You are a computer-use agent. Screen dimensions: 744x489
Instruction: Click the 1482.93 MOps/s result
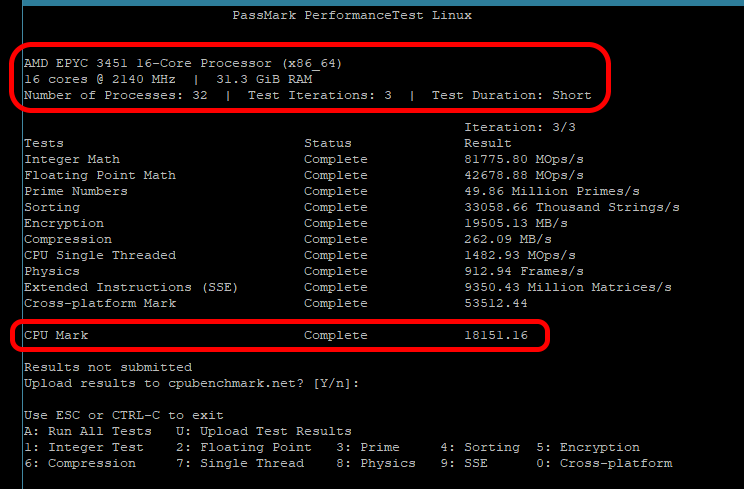[x=520, y=255]
